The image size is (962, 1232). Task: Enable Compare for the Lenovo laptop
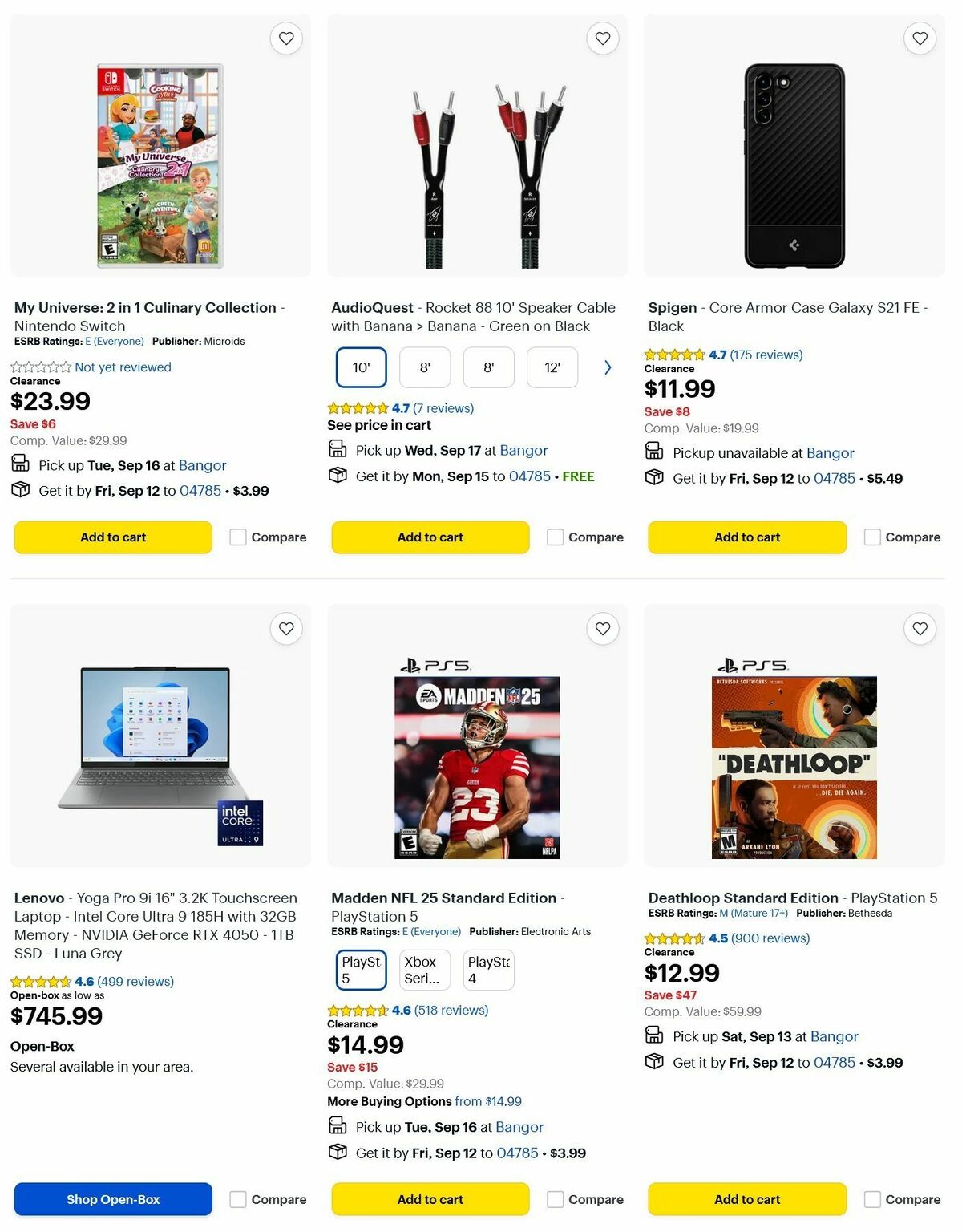[238, 1199]
